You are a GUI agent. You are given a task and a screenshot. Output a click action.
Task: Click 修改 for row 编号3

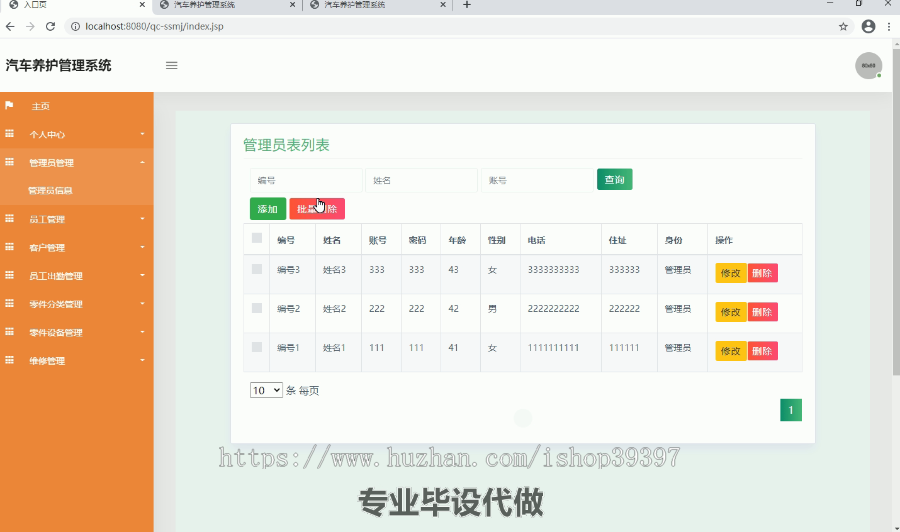pyautogui.click(x=730, y=273)
